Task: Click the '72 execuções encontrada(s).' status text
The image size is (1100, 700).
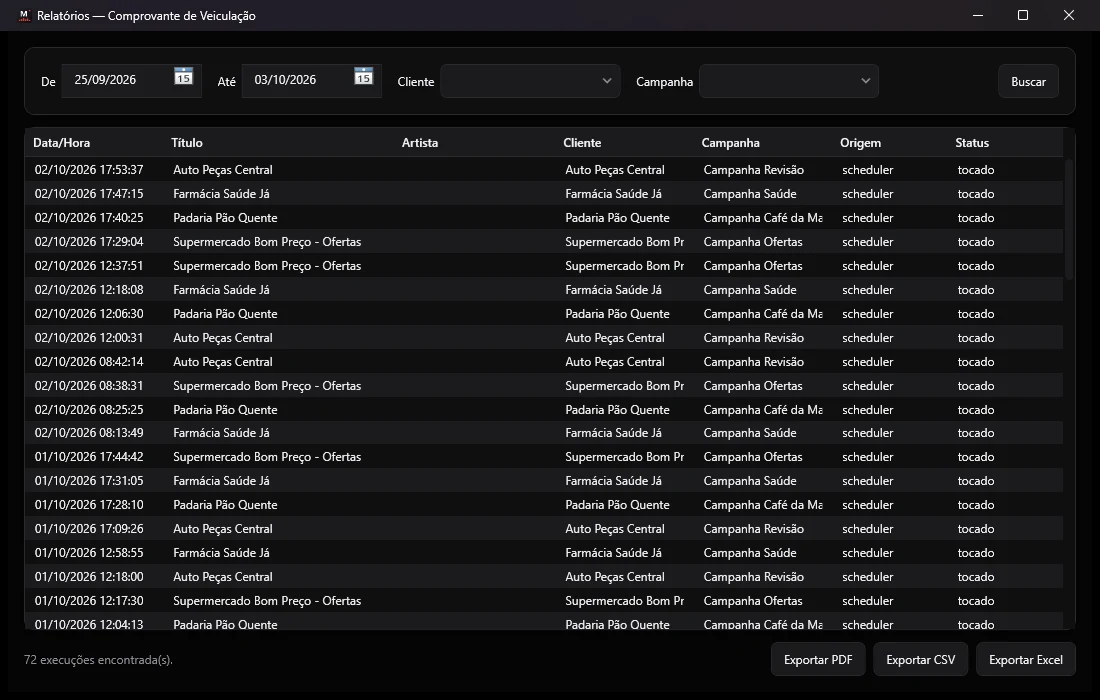Action: (98, 659)
